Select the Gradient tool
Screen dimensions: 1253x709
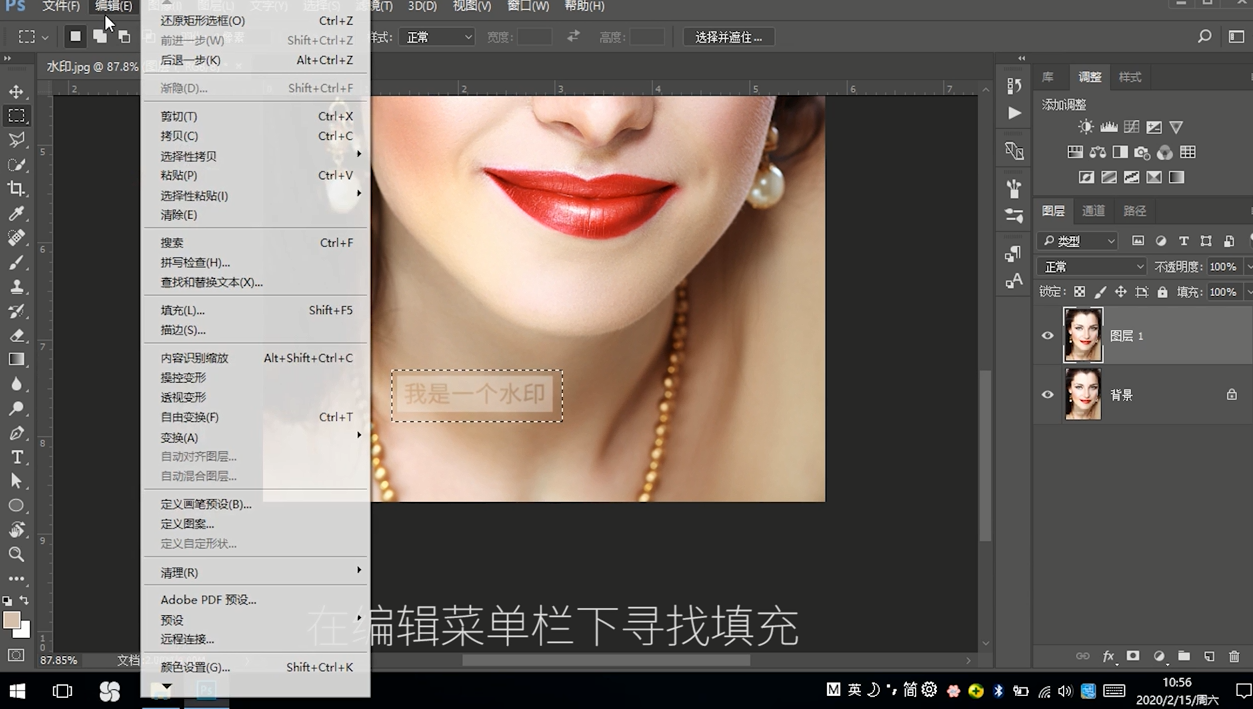pyautogui.click(x=16, y=359)
